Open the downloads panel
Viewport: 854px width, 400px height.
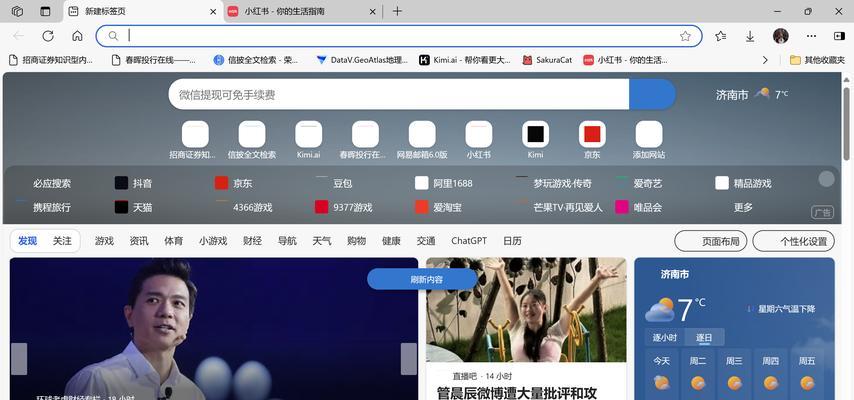click(750, 36)
